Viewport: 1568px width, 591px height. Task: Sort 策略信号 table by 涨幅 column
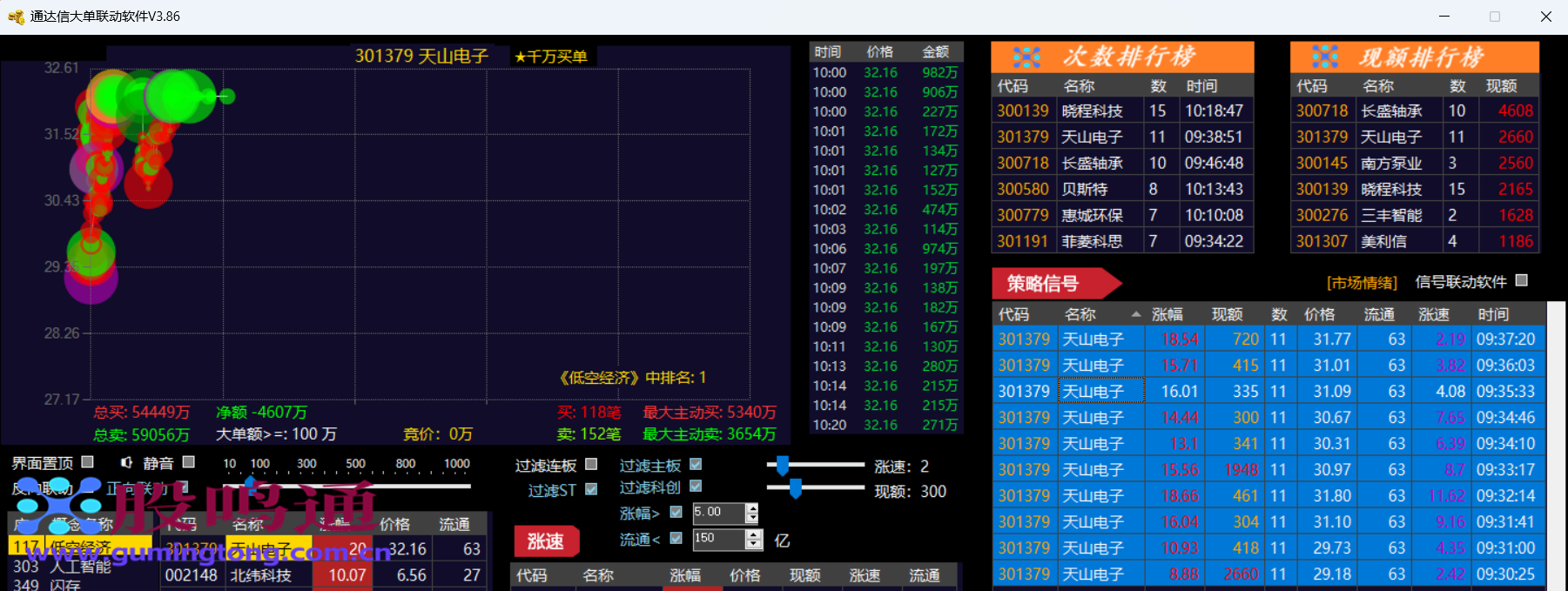point(1167,314)
